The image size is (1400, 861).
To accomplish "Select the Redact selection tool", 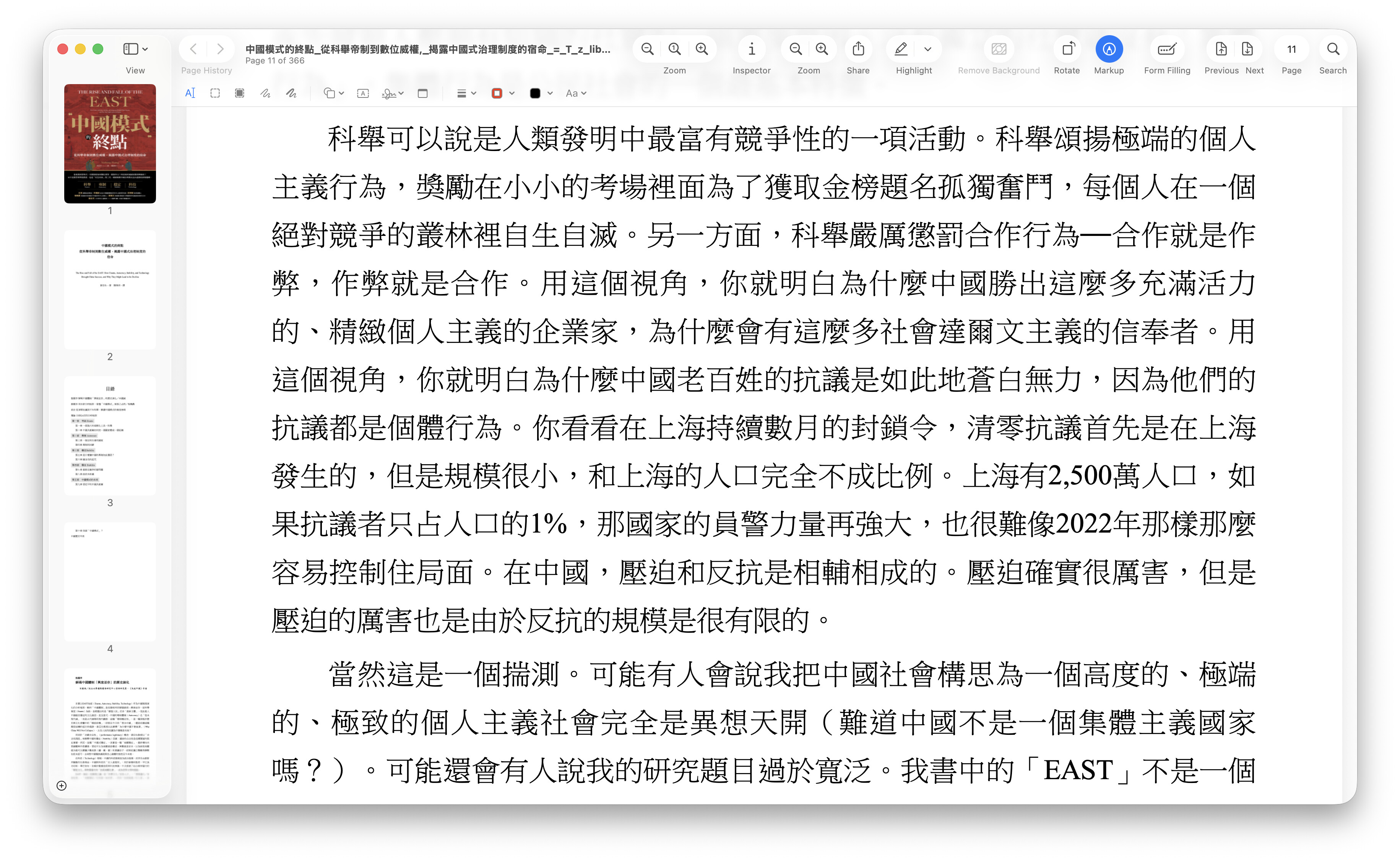I will [240, 93].
